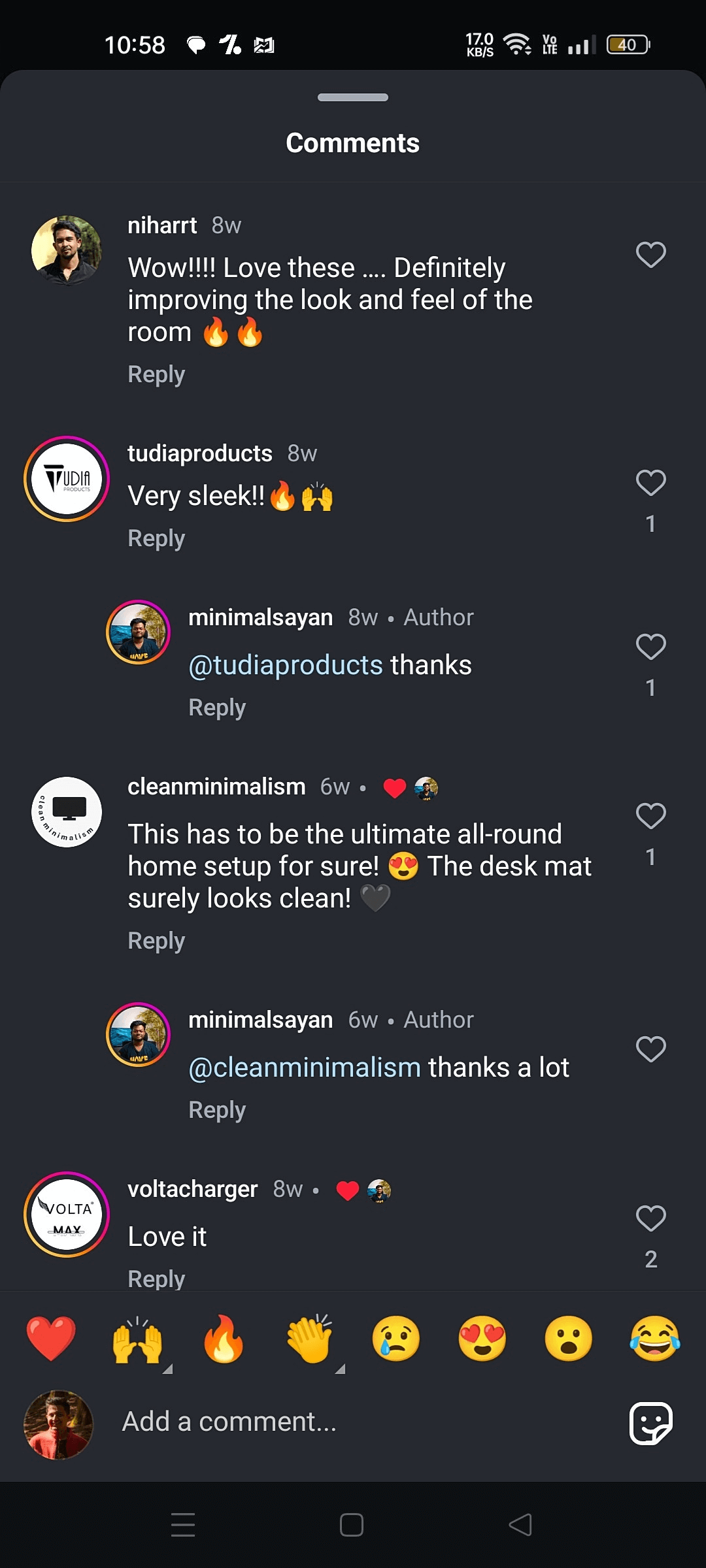Insert the crying face emoji
This screenshot has height=1568, width=706.
395,1339
